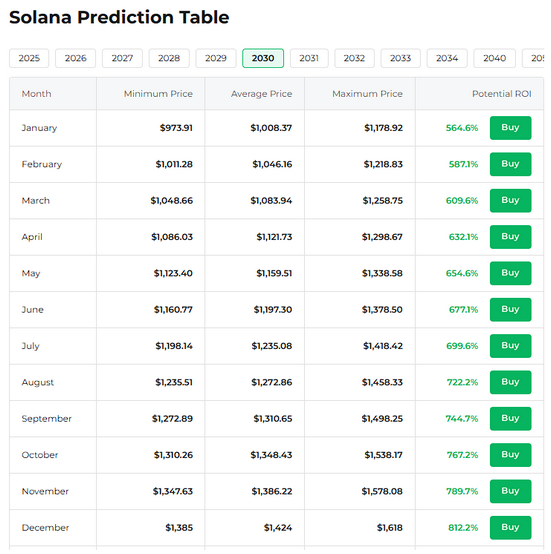This screenshot has width=551, height=554.
Task: Click Buy next to July's 699.6% ROI
Action: click(510, 346)
